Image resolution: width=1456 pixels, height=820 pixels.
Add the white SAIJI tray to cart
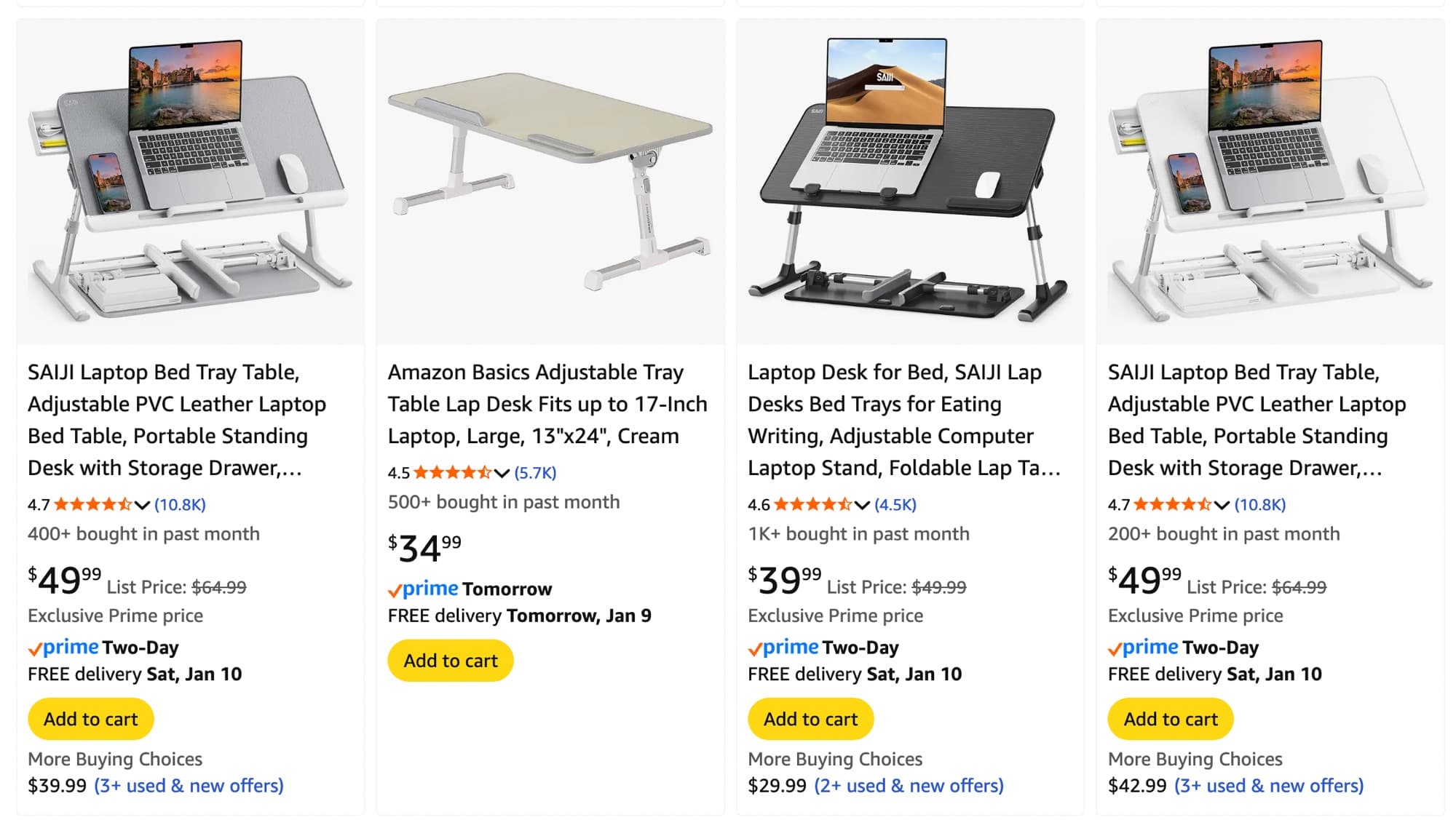click(x=1170, y=719)
